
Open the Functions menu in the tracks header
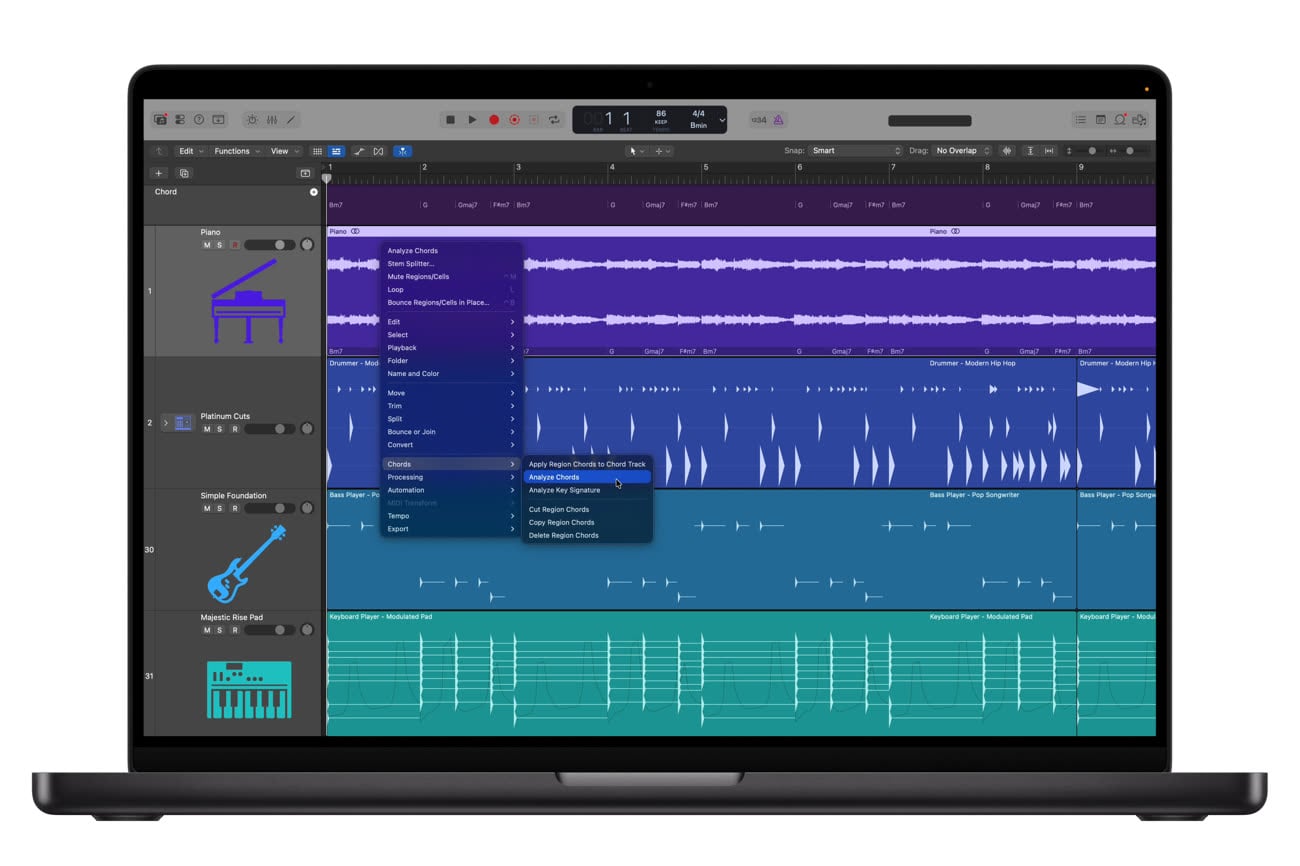pyautogui.click(x=236, y=151)
